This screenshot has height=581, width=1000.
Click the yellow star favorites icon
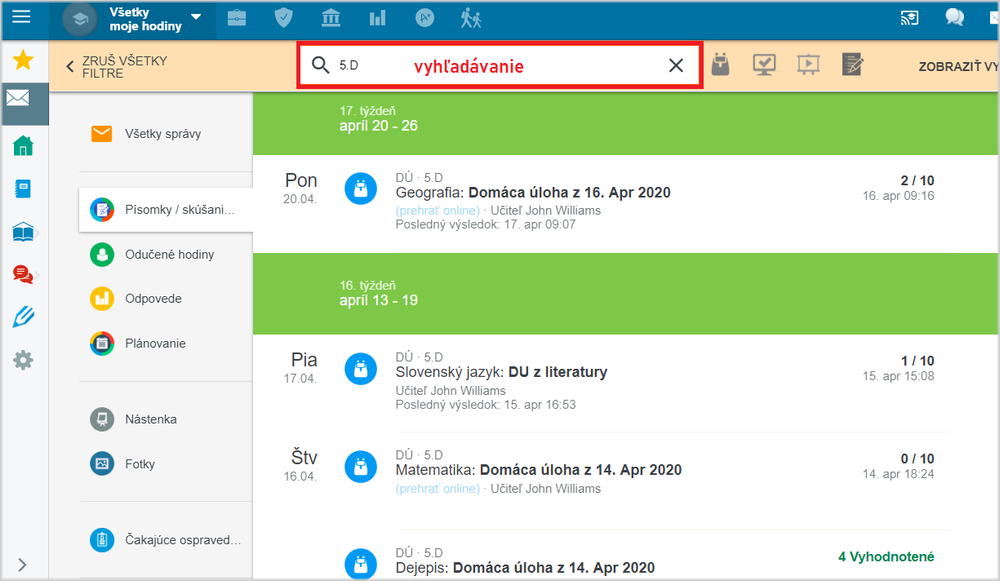24,60
